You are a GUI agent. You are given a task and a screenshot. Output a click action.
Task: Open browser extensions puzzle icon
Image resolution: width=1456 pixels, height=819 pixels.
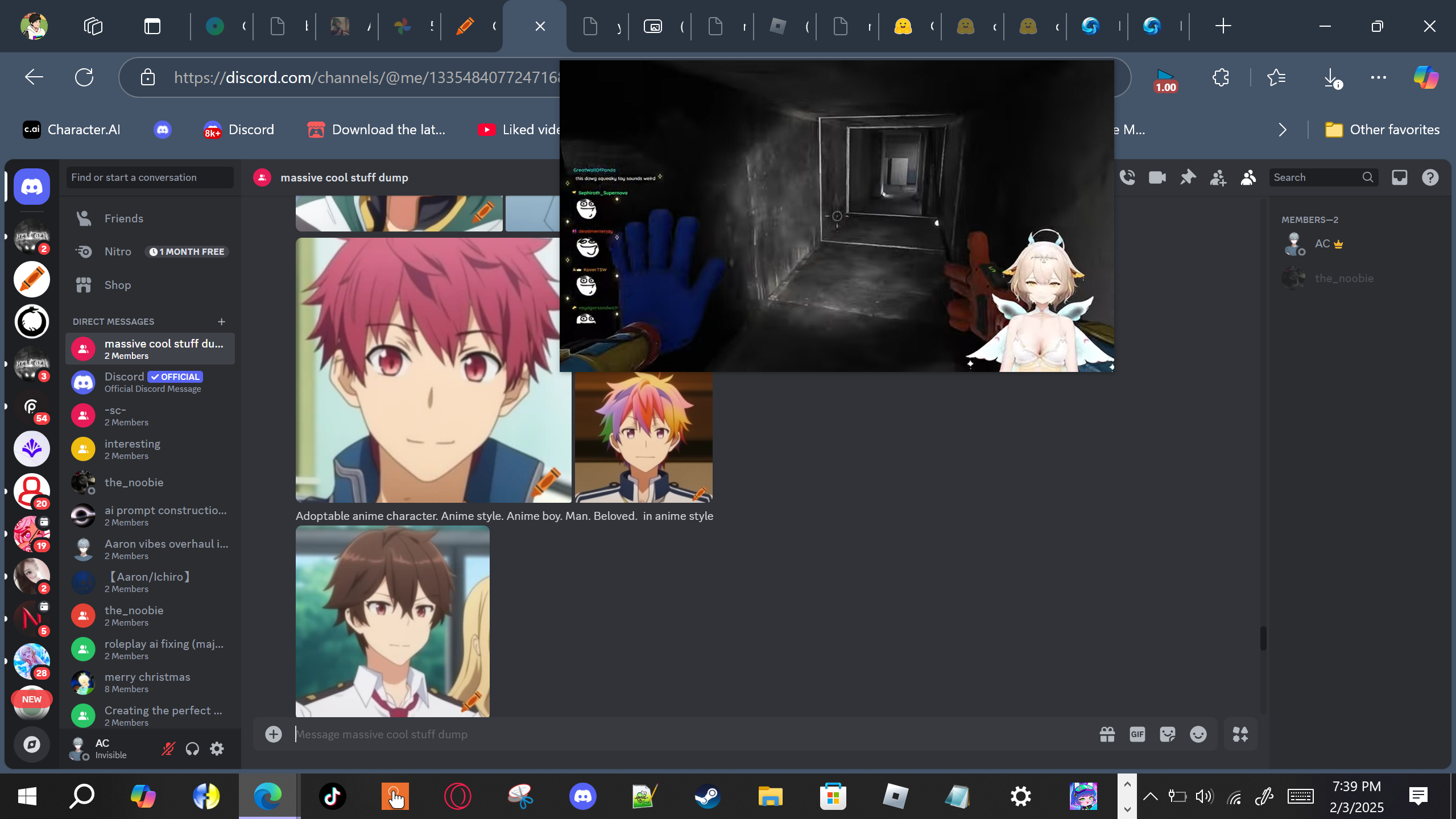[1221, 77]
